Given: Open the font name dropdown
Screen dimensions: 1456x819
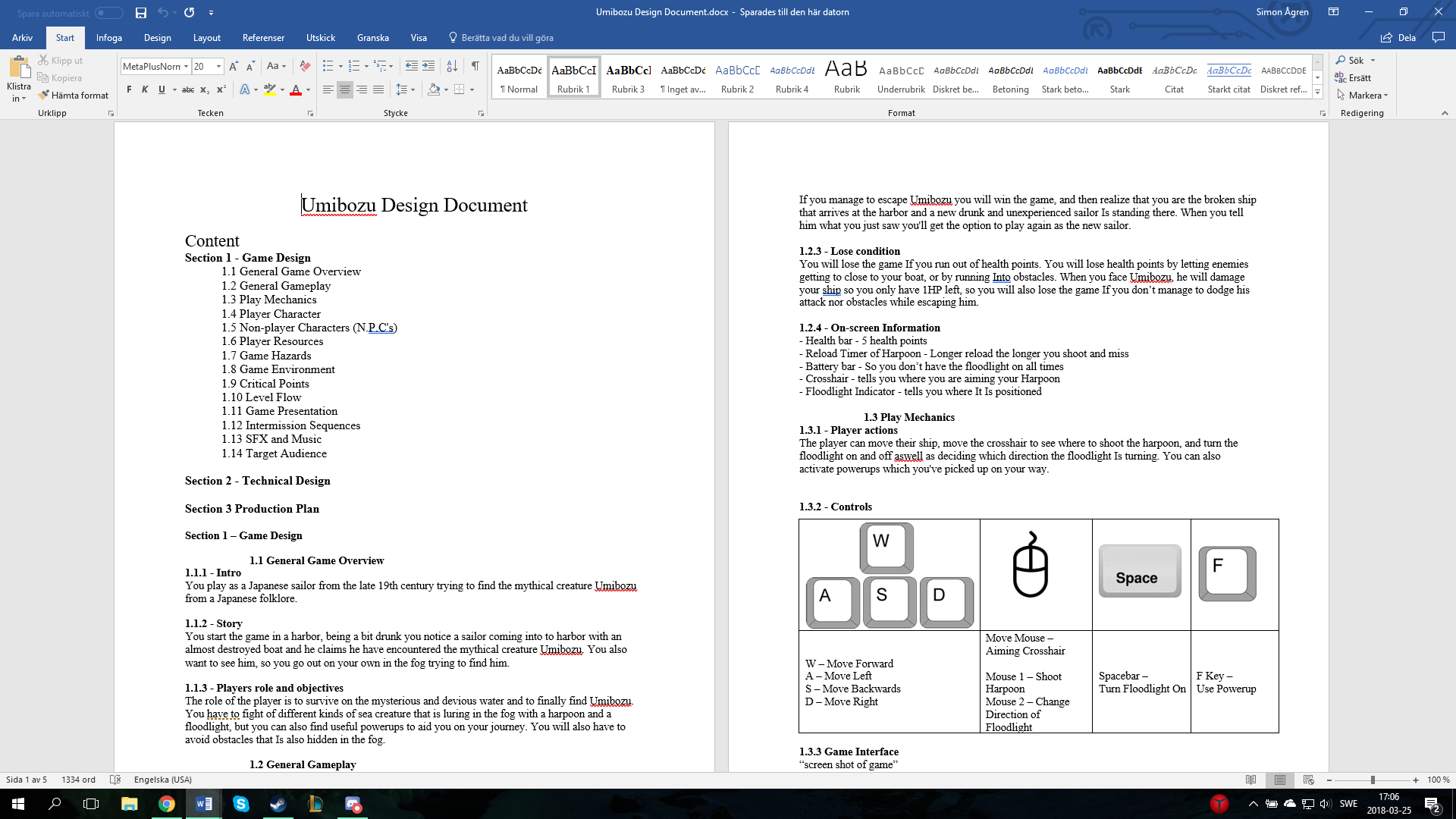Looking at the screenshot, I should 186,67.
